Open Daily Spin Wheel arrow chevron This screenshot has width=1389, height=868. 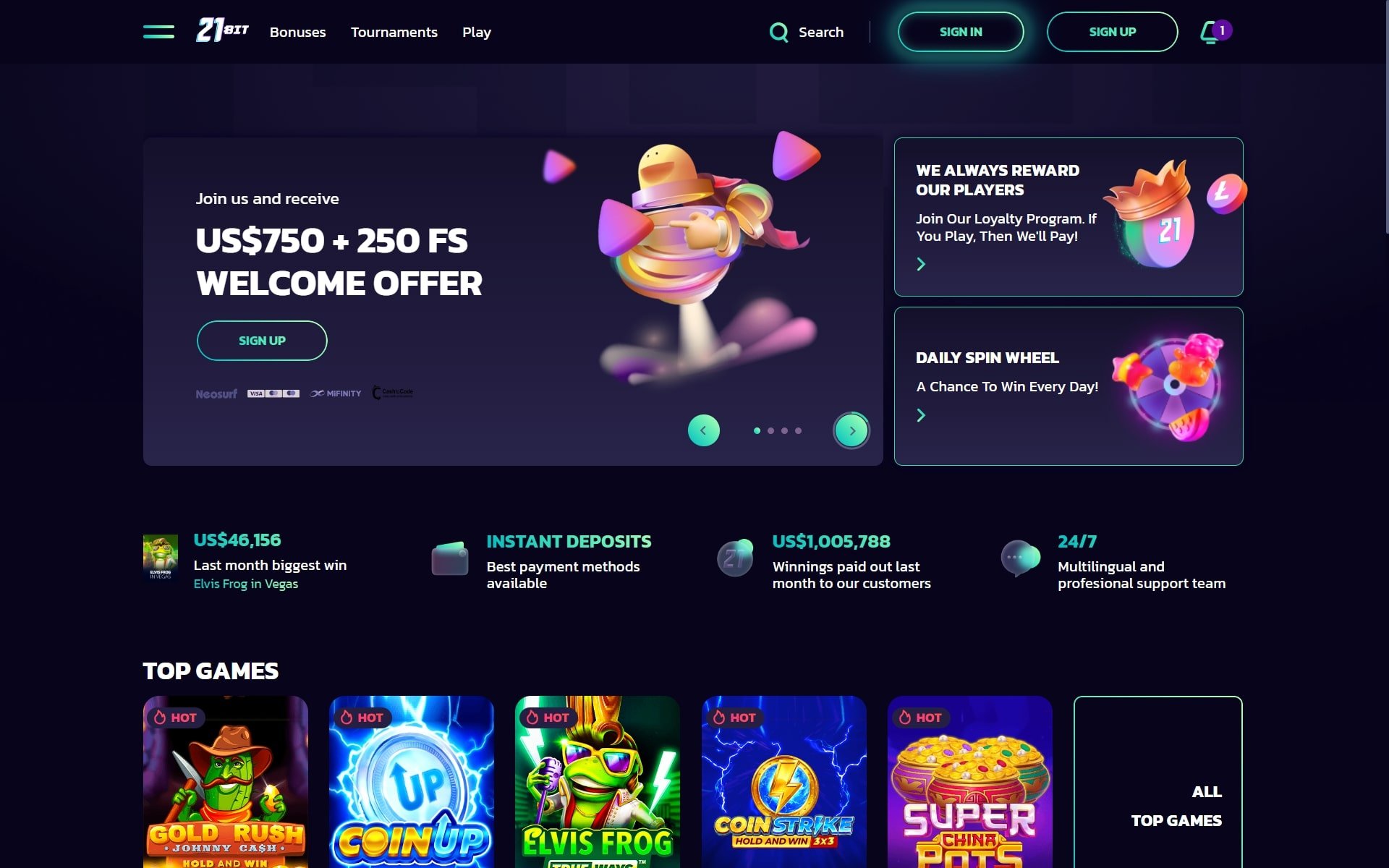pos(921,415)
